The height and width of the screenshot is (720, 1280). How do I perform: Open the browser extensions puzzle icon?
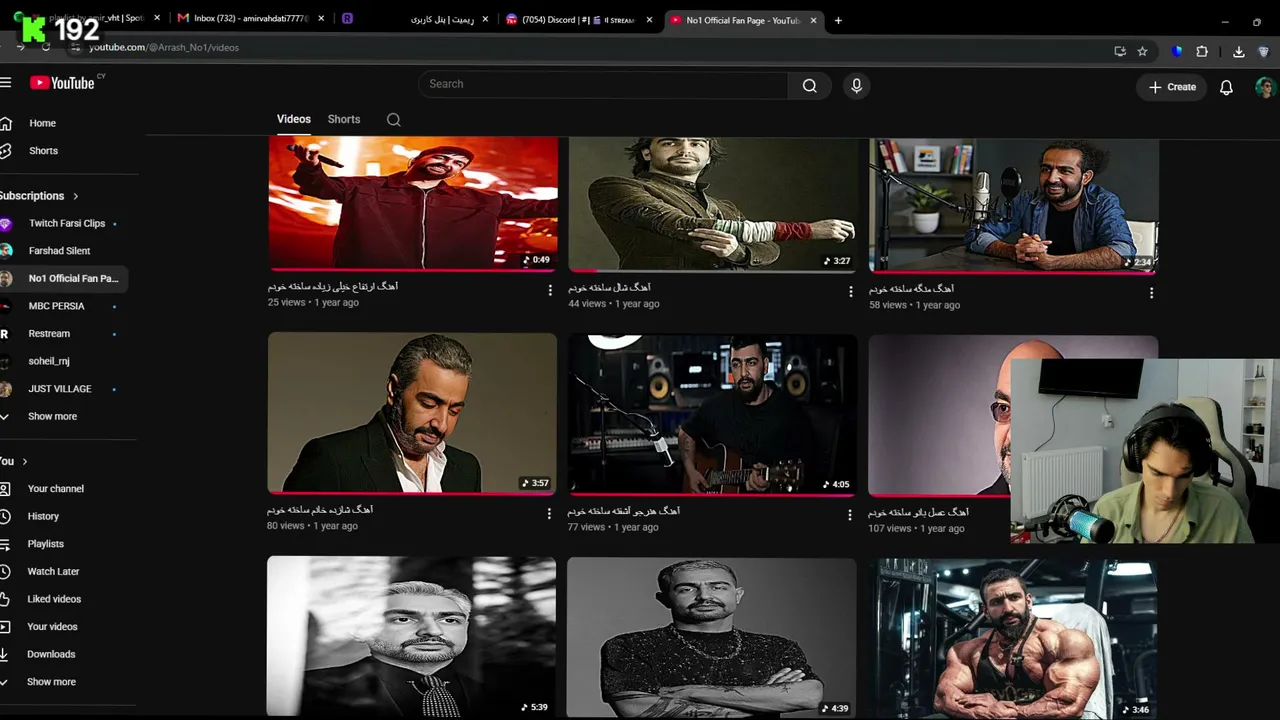coord(1202,51)
